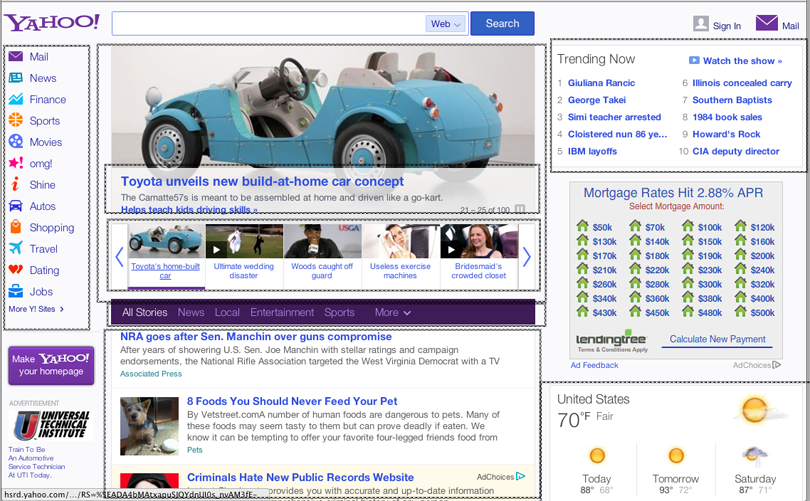Open NRA goes after Sen. Manchin story
Image resolution: width=810 pixels, height=501 pixels.
click(256, 337)
